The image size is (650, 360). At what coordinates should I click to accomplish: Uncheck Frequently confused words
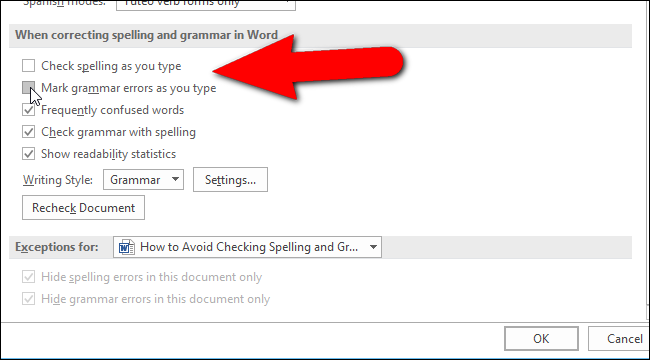pos(28,110)
